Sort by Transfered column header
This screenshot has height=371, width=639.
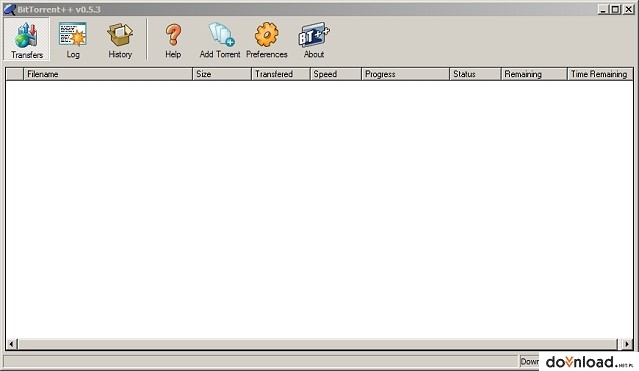pyautogui.click(x=280, y=74)
